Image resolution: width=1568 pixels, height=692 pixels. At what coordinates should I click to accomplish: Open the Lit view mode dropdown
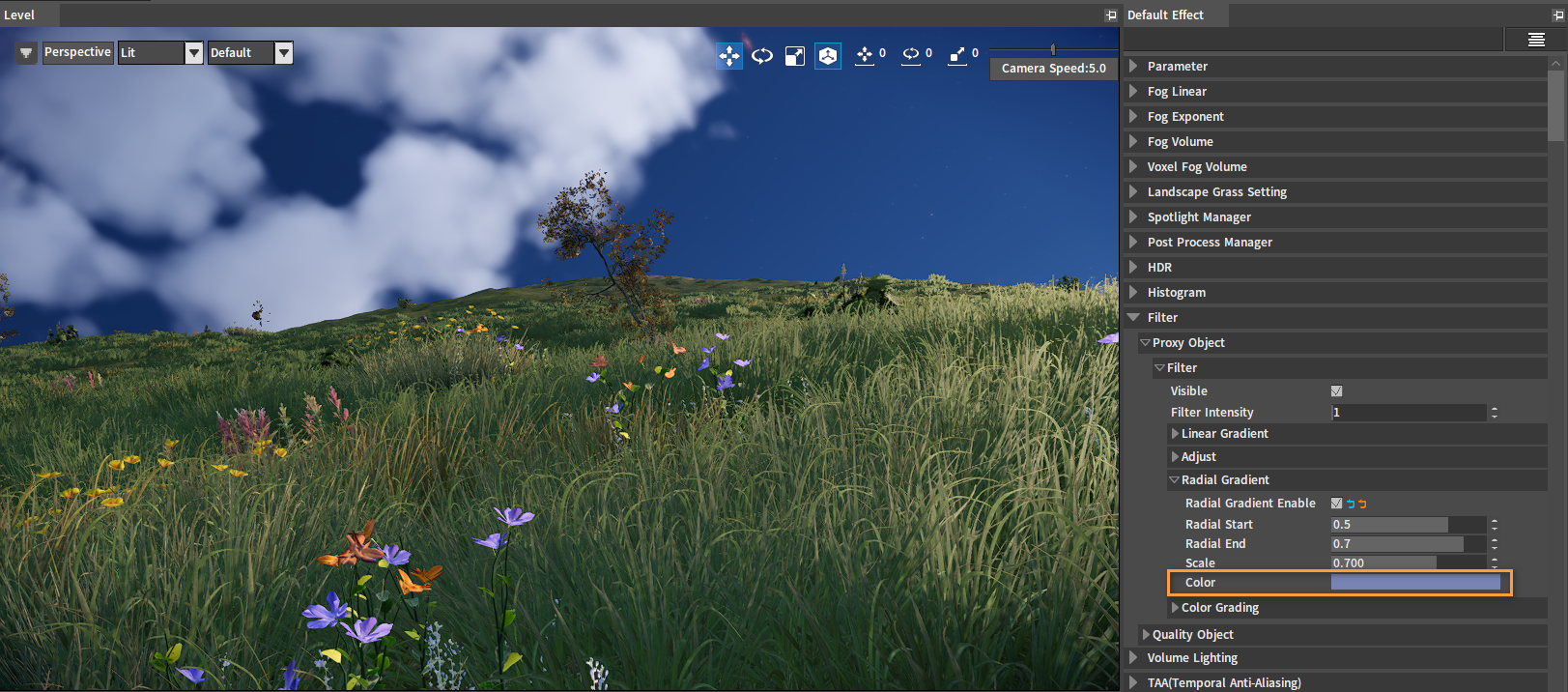[193, 53]
